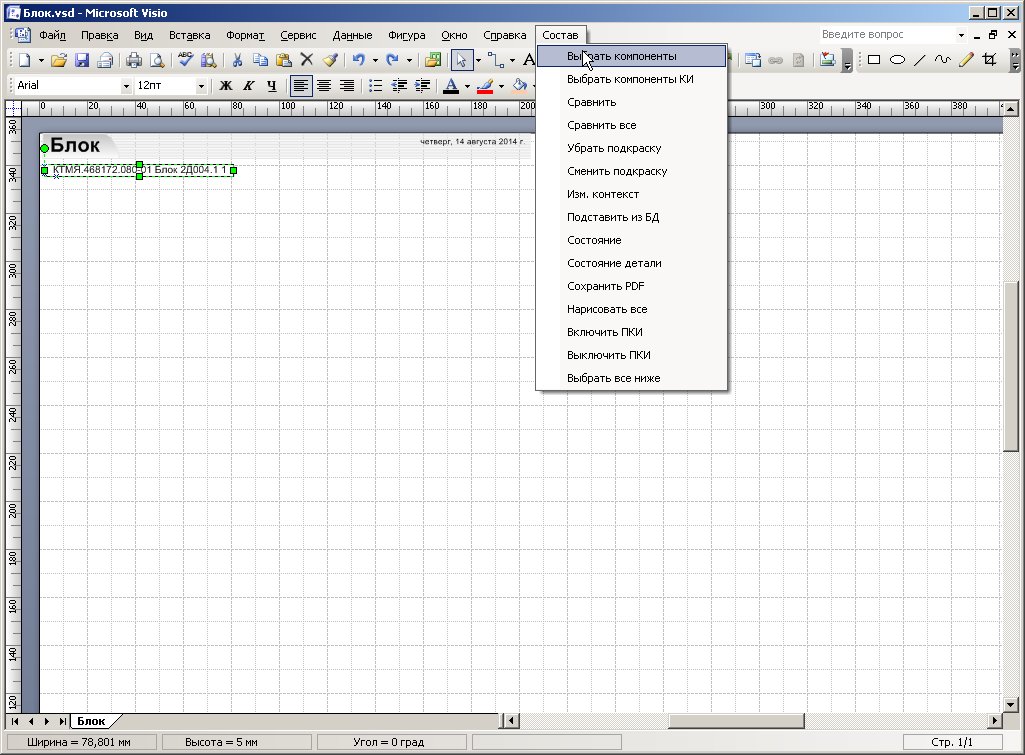Toggle bold Ж formatting
The height and width of the screenshot is (755, 1025).
(226, 86)
